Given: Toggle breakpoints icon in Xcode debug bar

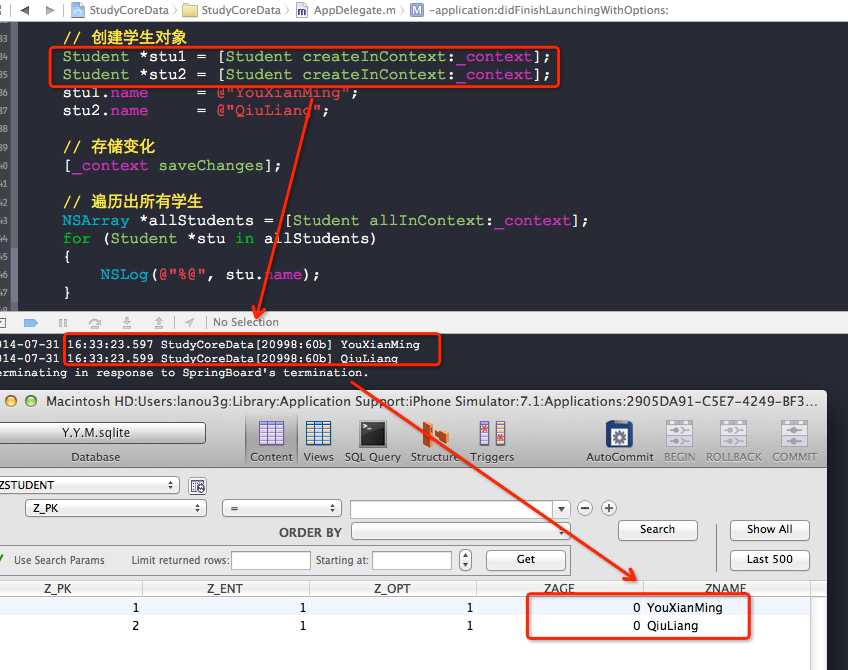Looking at the screenshot, I should click(31, 323).
